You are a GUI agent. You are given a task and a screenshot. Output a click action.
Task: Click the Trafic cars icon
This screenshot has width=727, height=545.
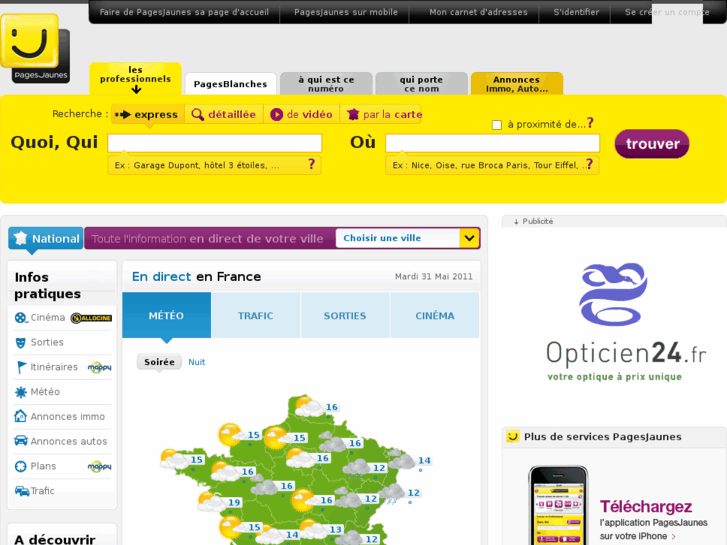(22, 491)
